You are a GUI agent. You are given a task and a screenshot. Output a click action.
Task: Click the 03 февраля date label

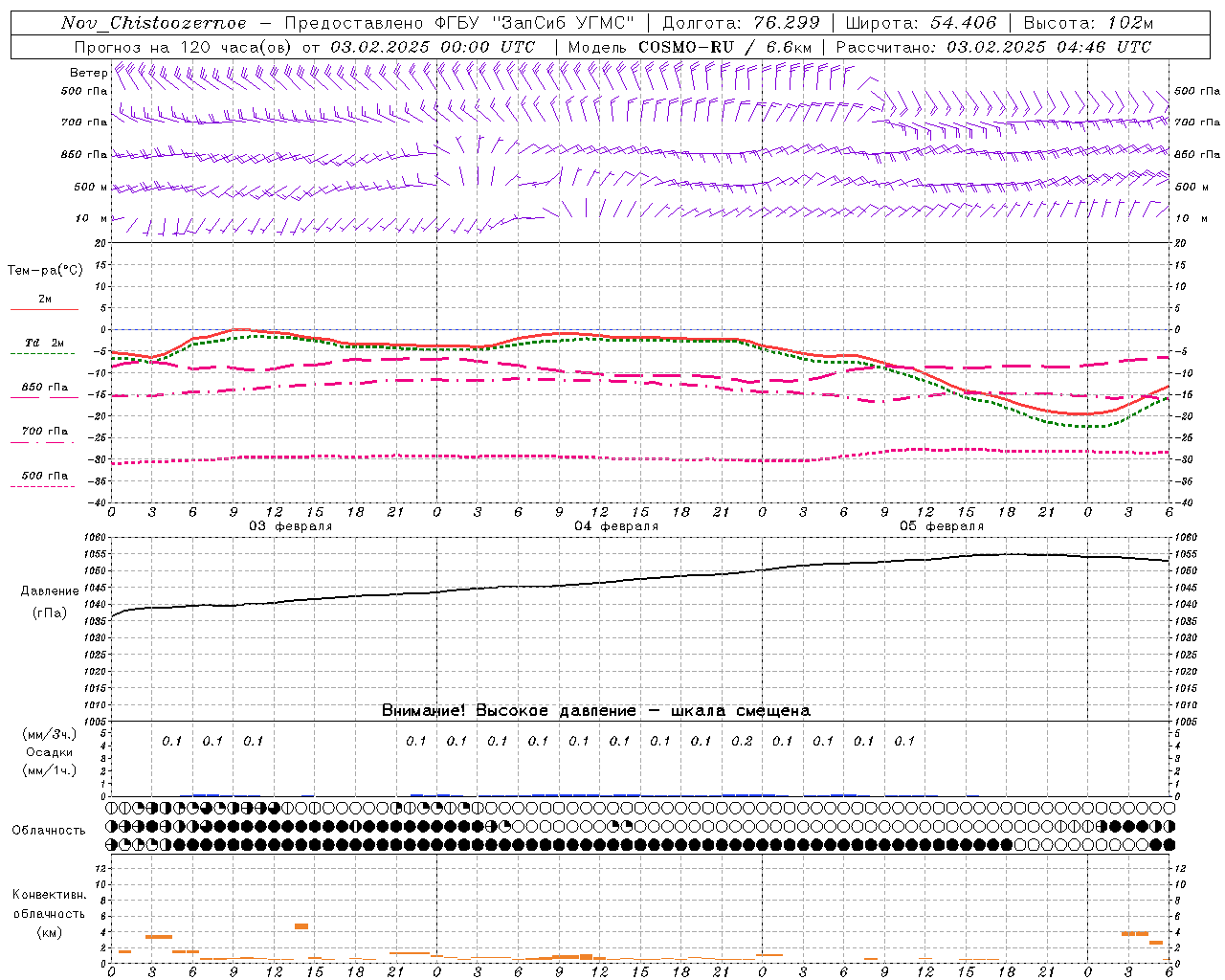pyautogui.click(x=291, y=526)
